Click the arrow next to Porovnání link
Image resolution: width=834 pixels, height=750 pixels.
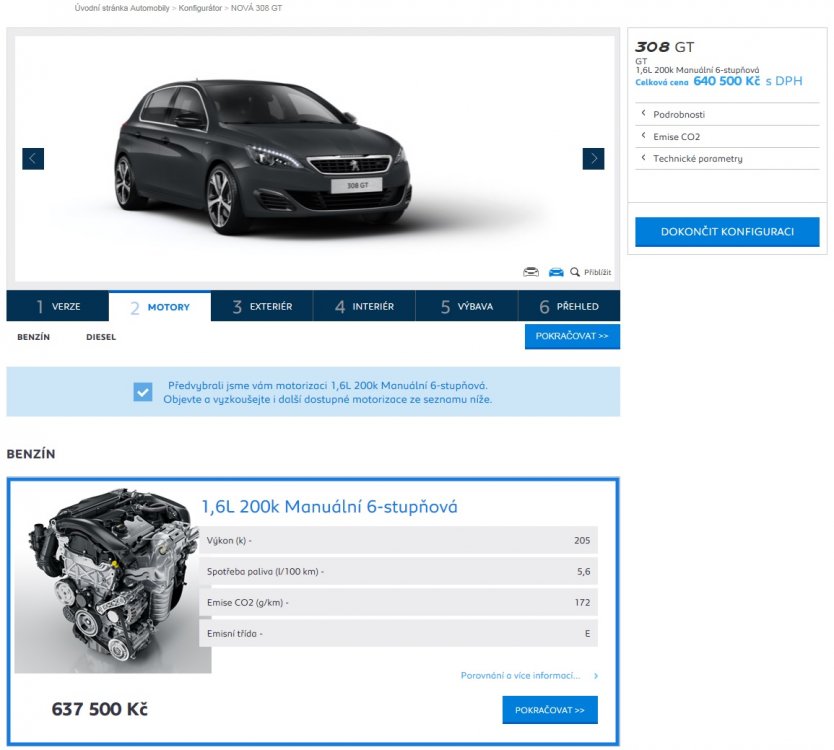tap(596, 676)
